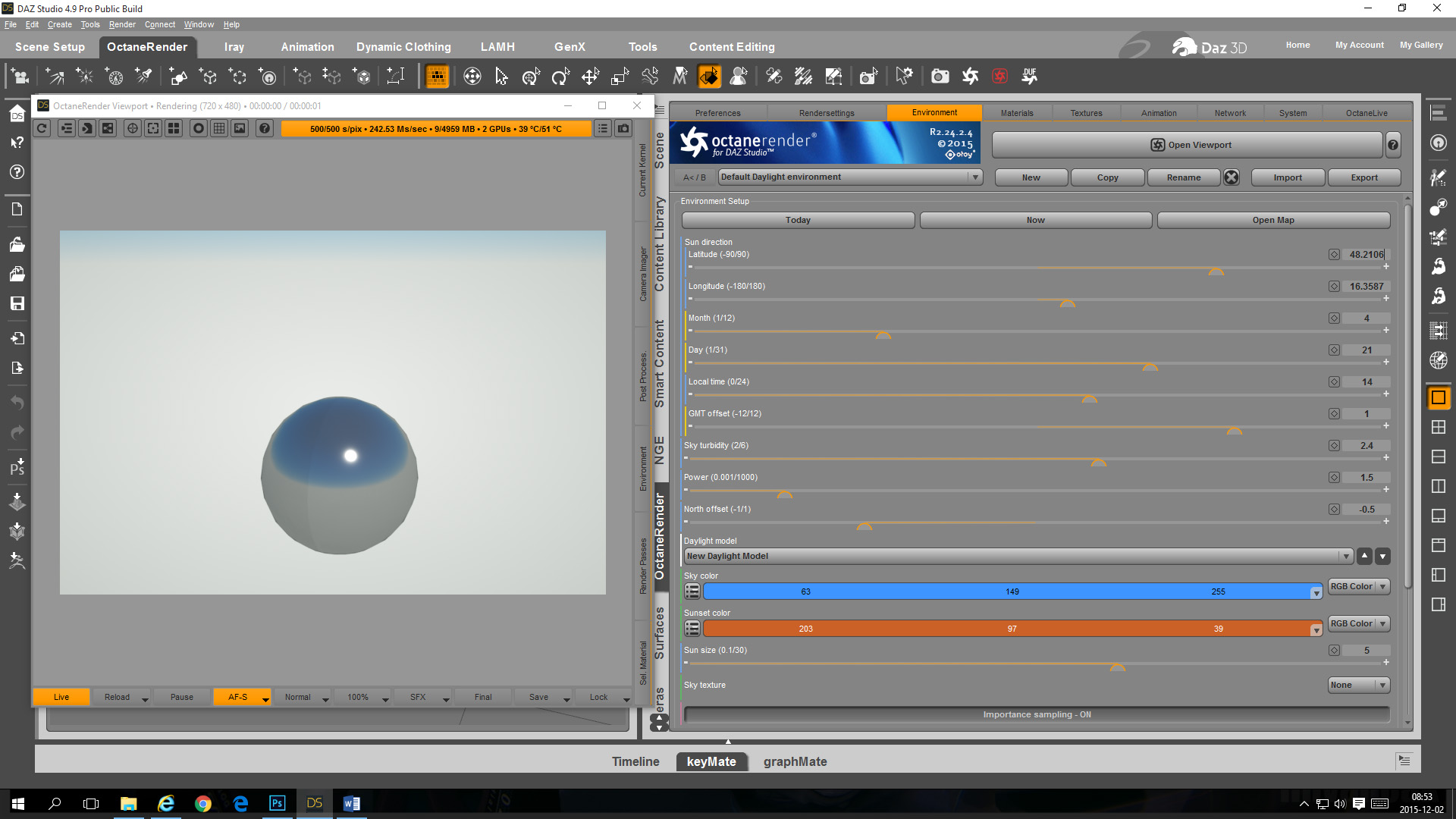Select the highlighted Surface Selection tool
1456x819 pixels.
pyautogui.click(x=709, y=76)
